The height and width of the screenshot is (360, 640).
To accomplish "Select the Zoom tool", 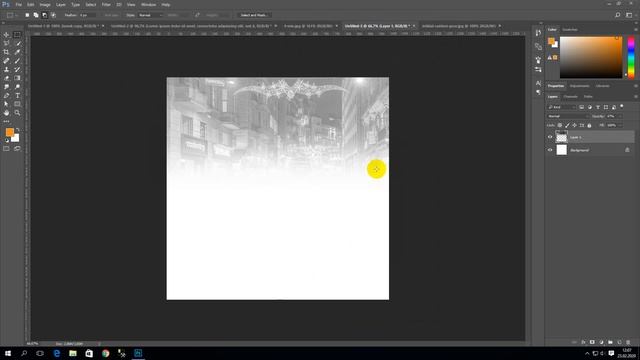I will 17,113.
